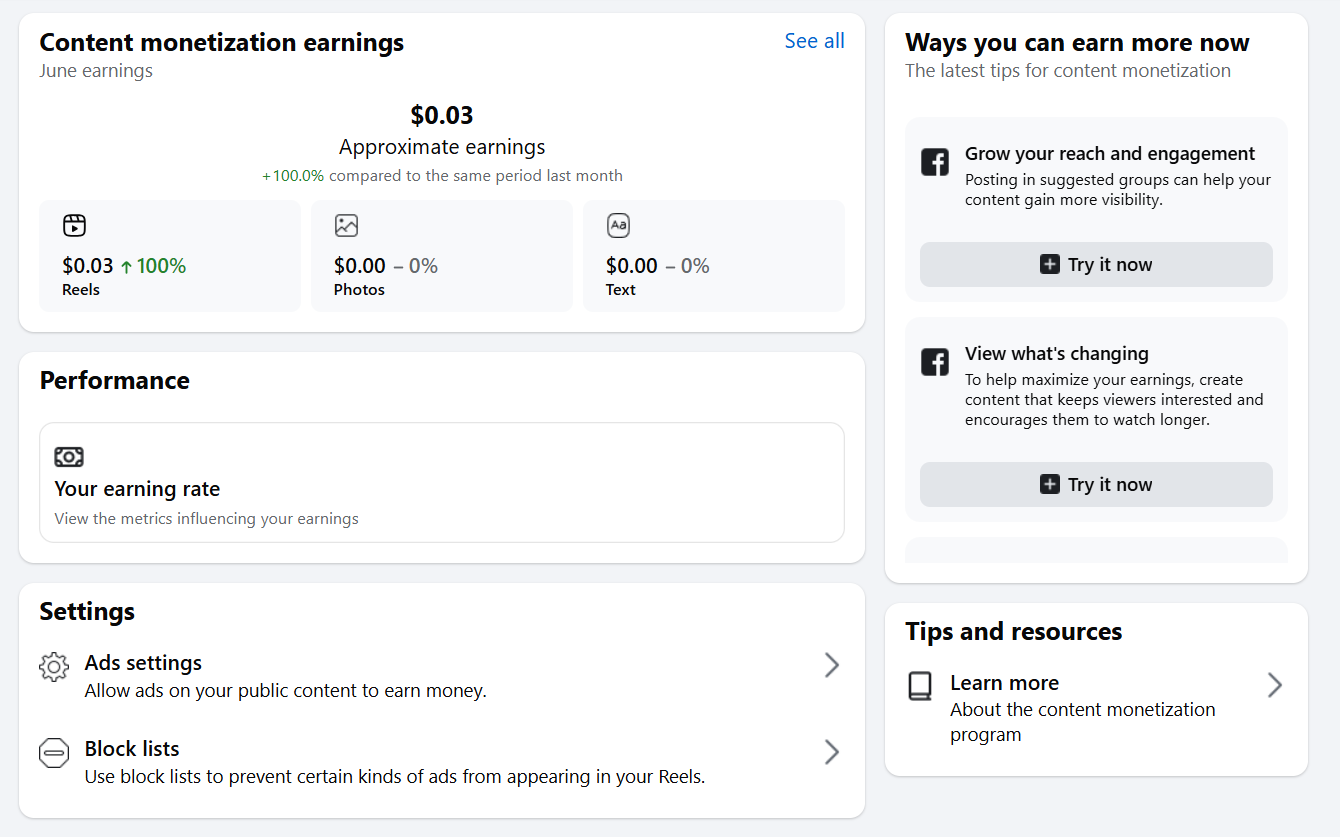Select the Block lists title
The height and width of the screenshot is (837, 1340).
click(x=132, y=749)
